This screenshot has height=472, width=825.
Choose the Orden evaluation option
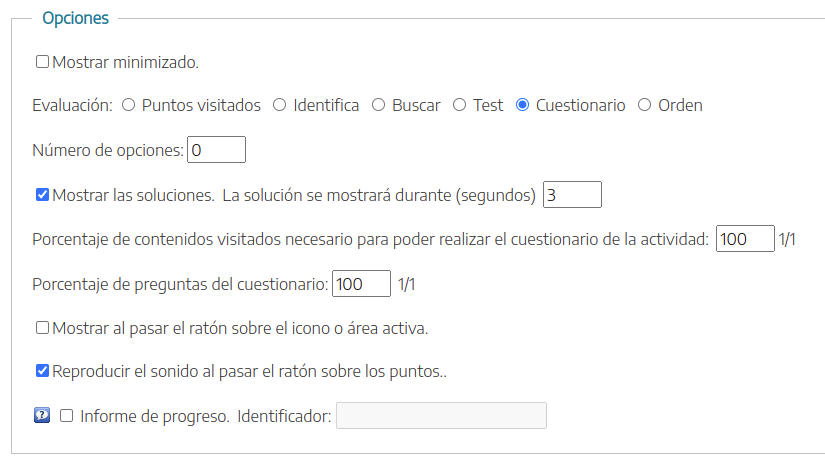point(645,105)
